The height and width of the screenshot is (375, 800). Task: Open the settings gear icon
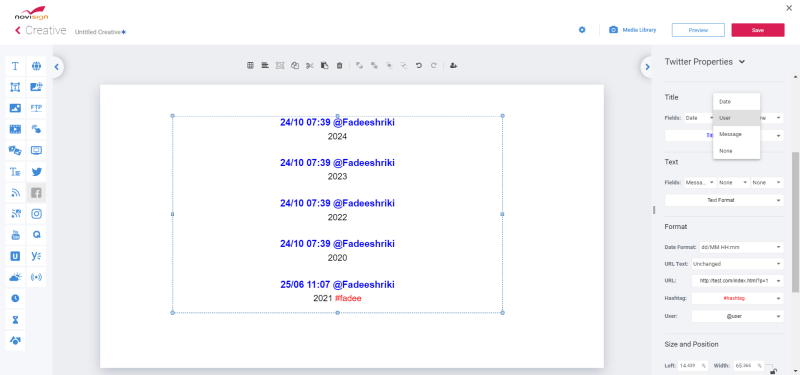point(582,30)
